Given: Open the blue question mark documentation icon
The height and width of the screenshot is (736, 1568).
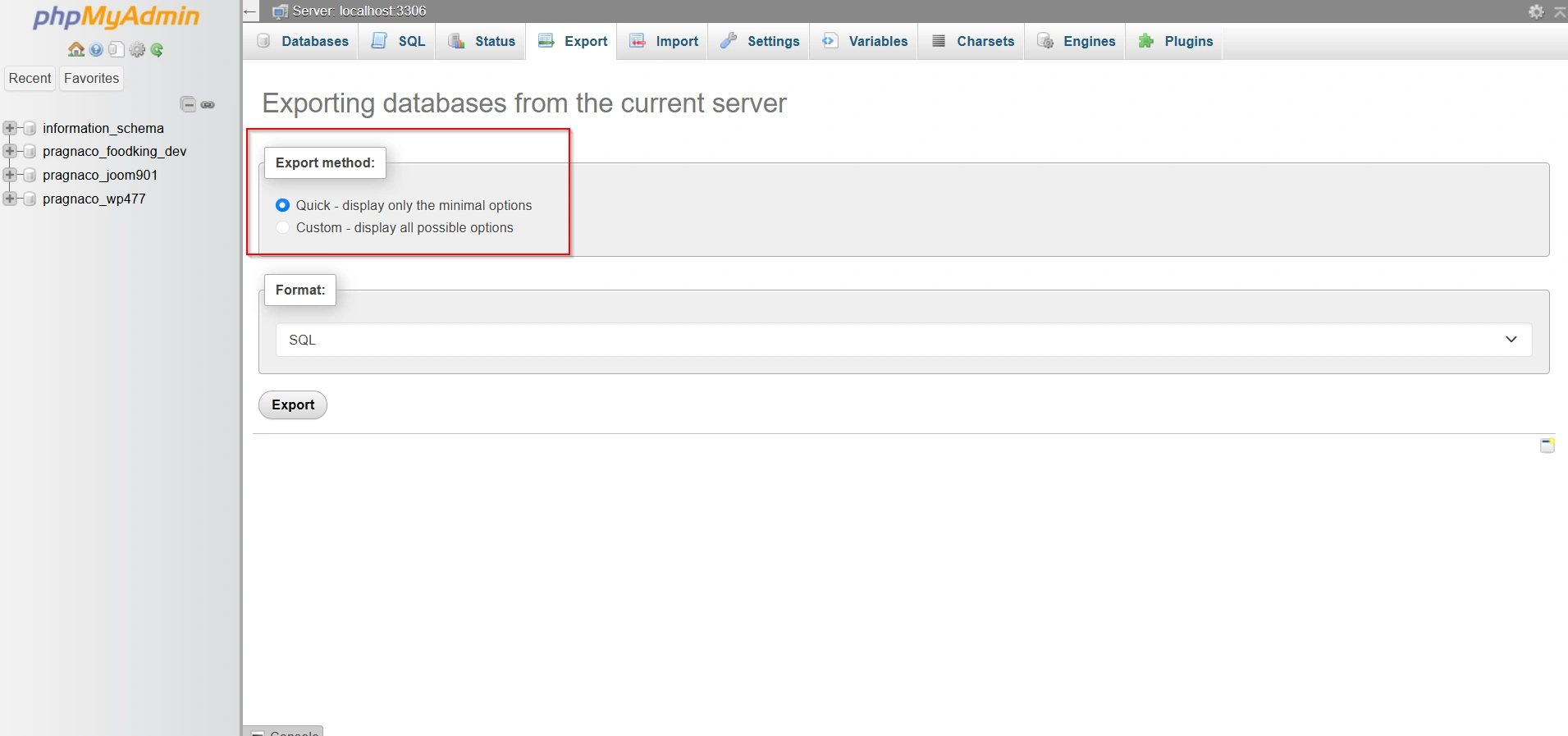Looking at the screenshot, I should [x=97, y=50].
